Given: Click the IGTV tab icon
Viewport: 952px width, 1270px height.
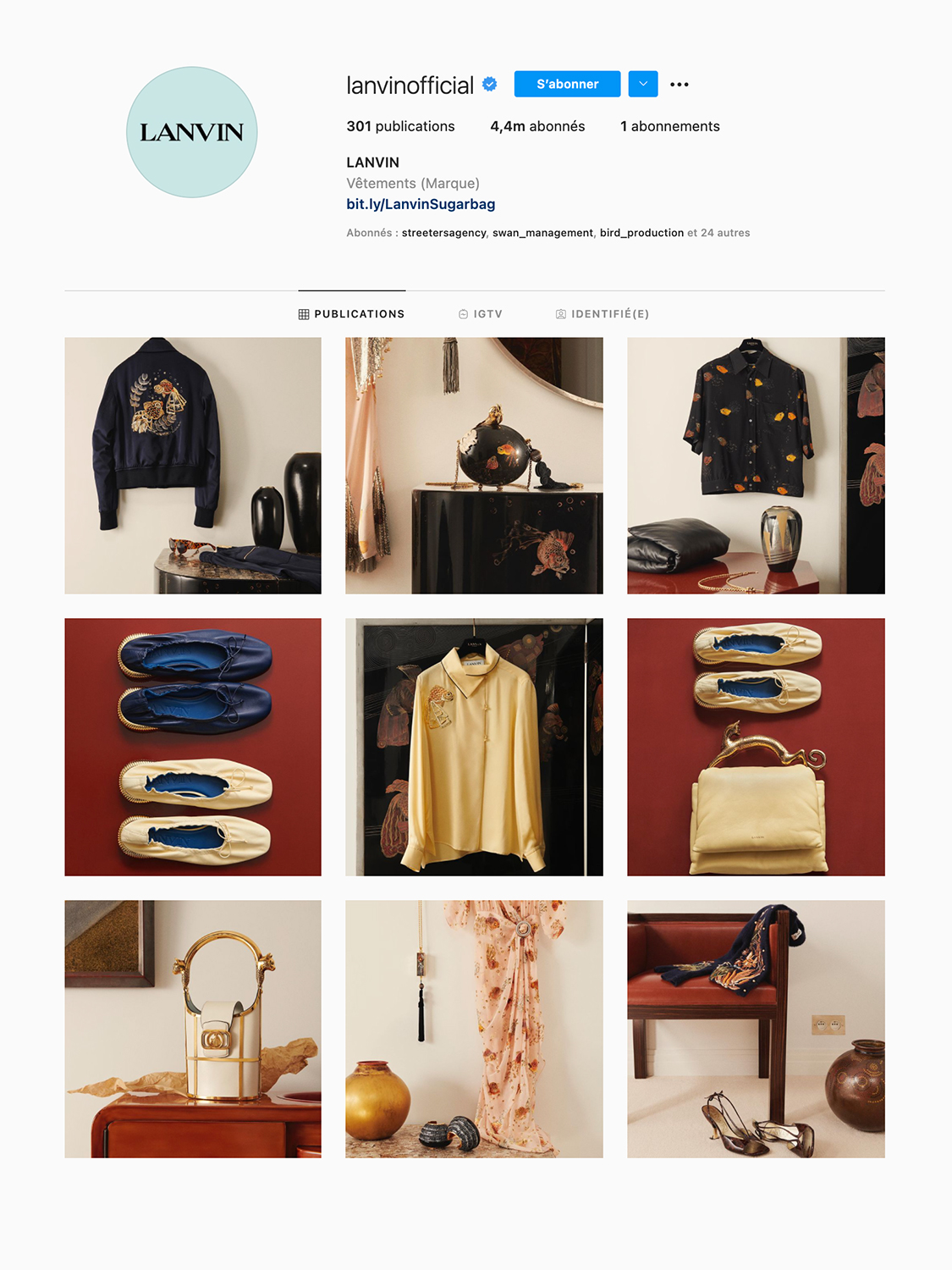Looking at the screenshot, I should [x=464, y=314].
